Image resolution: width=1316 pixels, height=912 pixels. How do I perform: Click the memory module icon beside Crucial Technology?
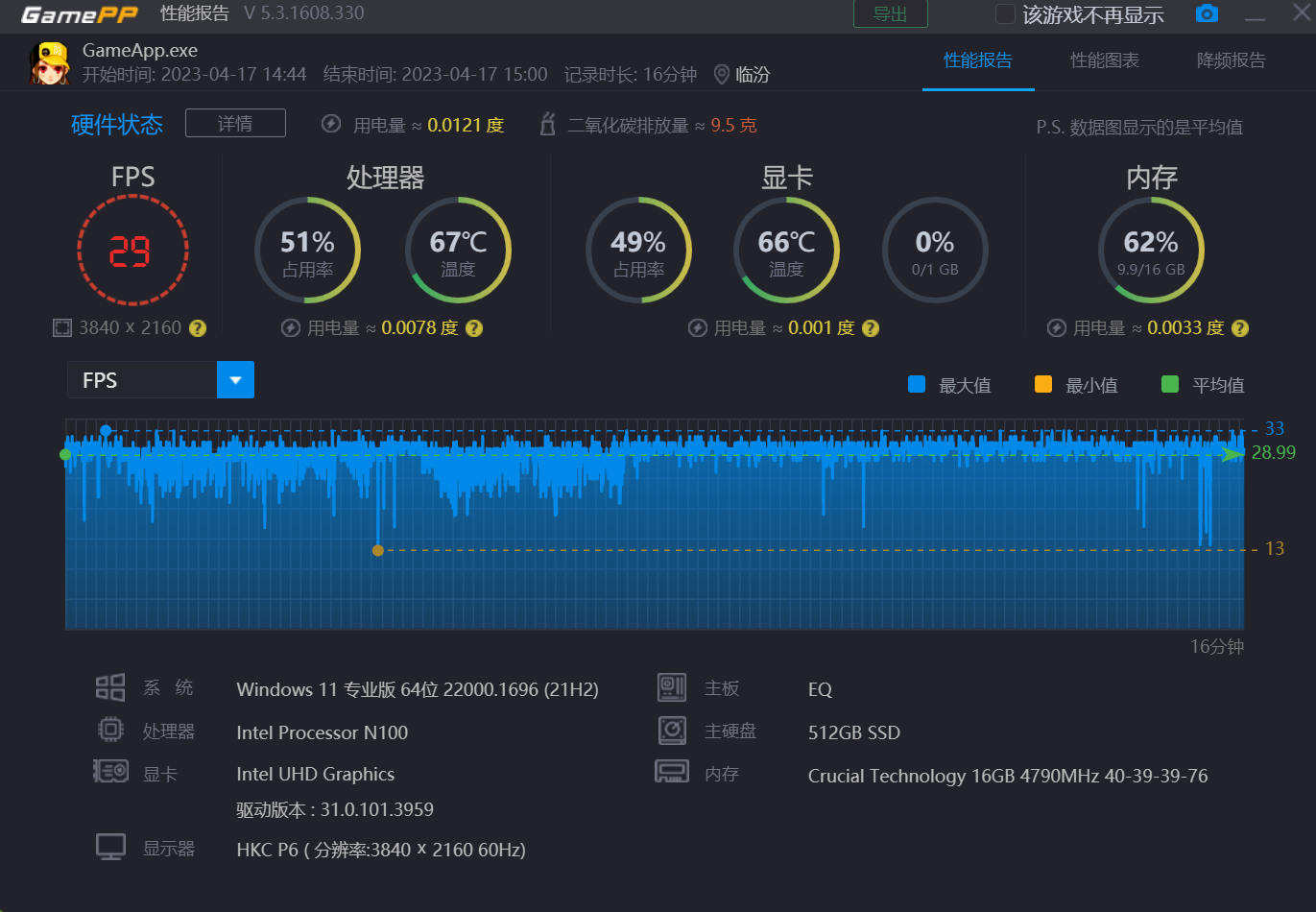[x=672, y=772]
